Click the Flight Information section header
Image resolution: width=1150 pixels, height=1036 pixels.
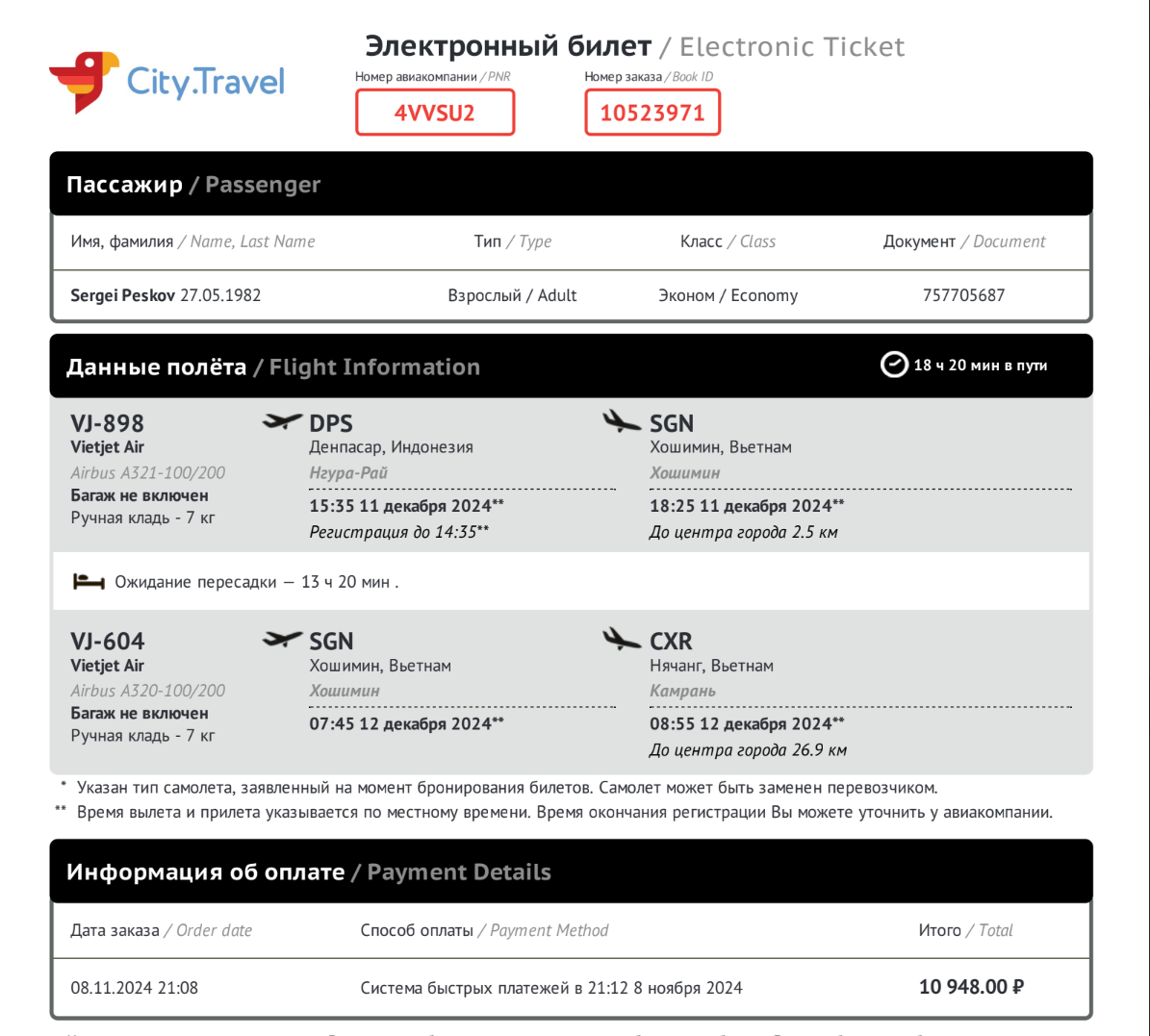coord(272,366)
